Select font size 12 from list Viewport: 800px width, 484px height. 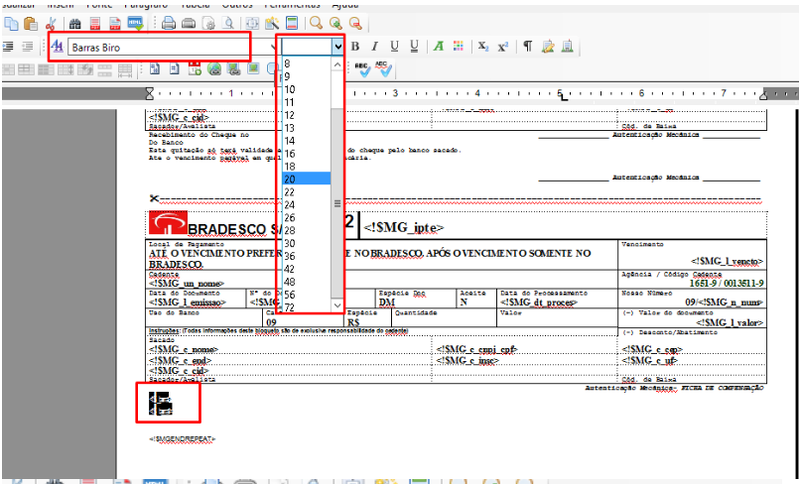306,115
